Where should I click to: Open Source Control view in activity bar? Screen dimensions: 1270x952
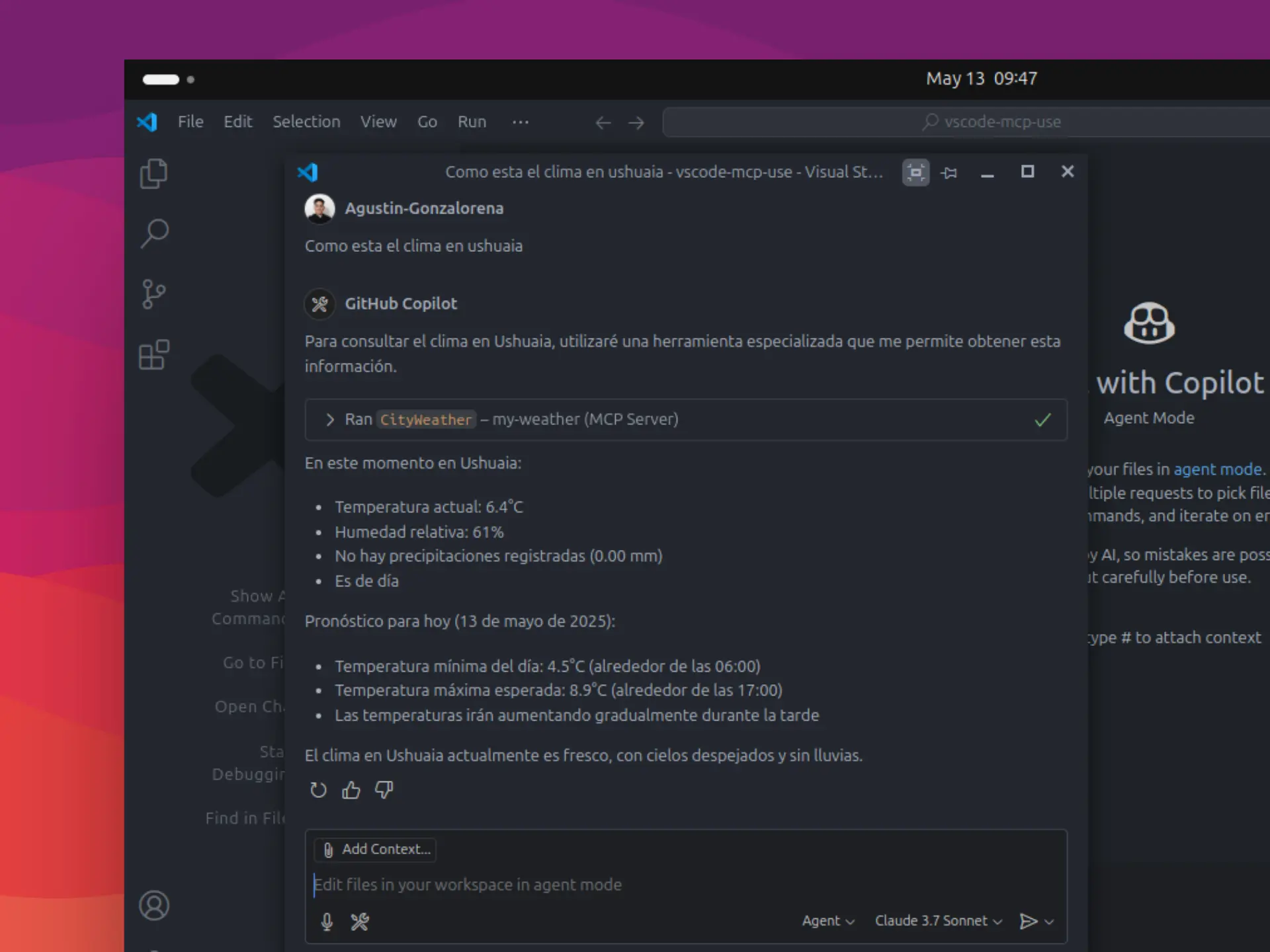[153, 294]
